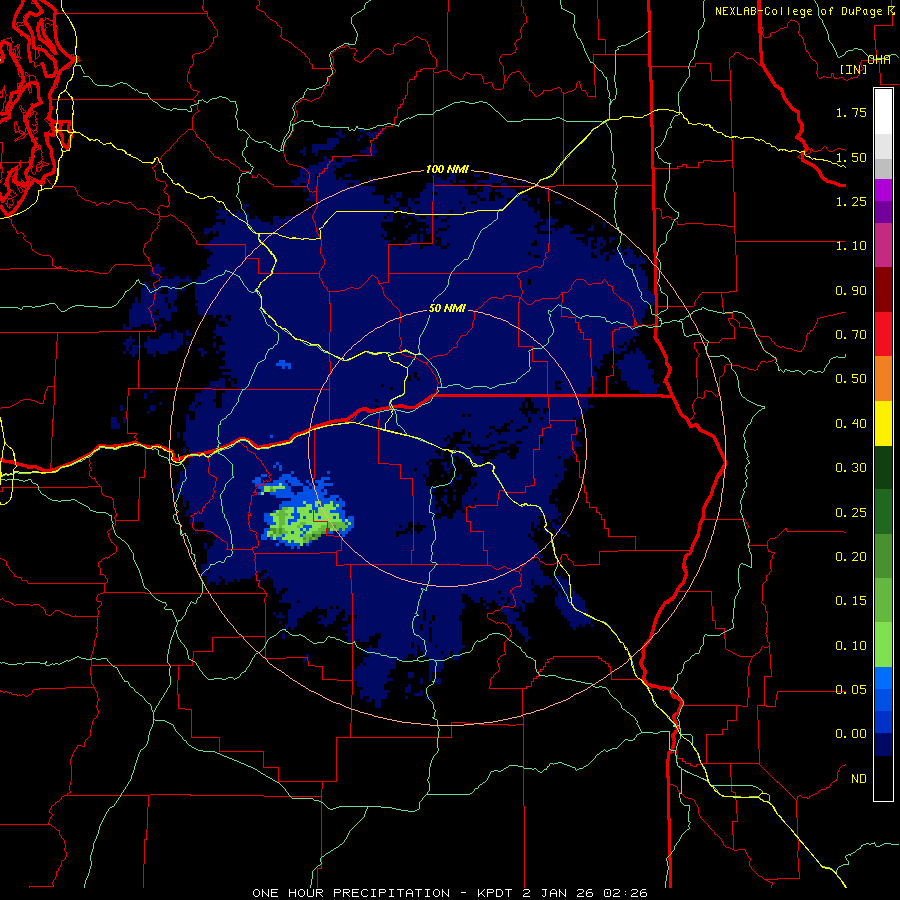Click the white top legend color block
Image resolution: width=900 pixels, height=900 pixels.
pyautogui.click(x=883, y=112)
